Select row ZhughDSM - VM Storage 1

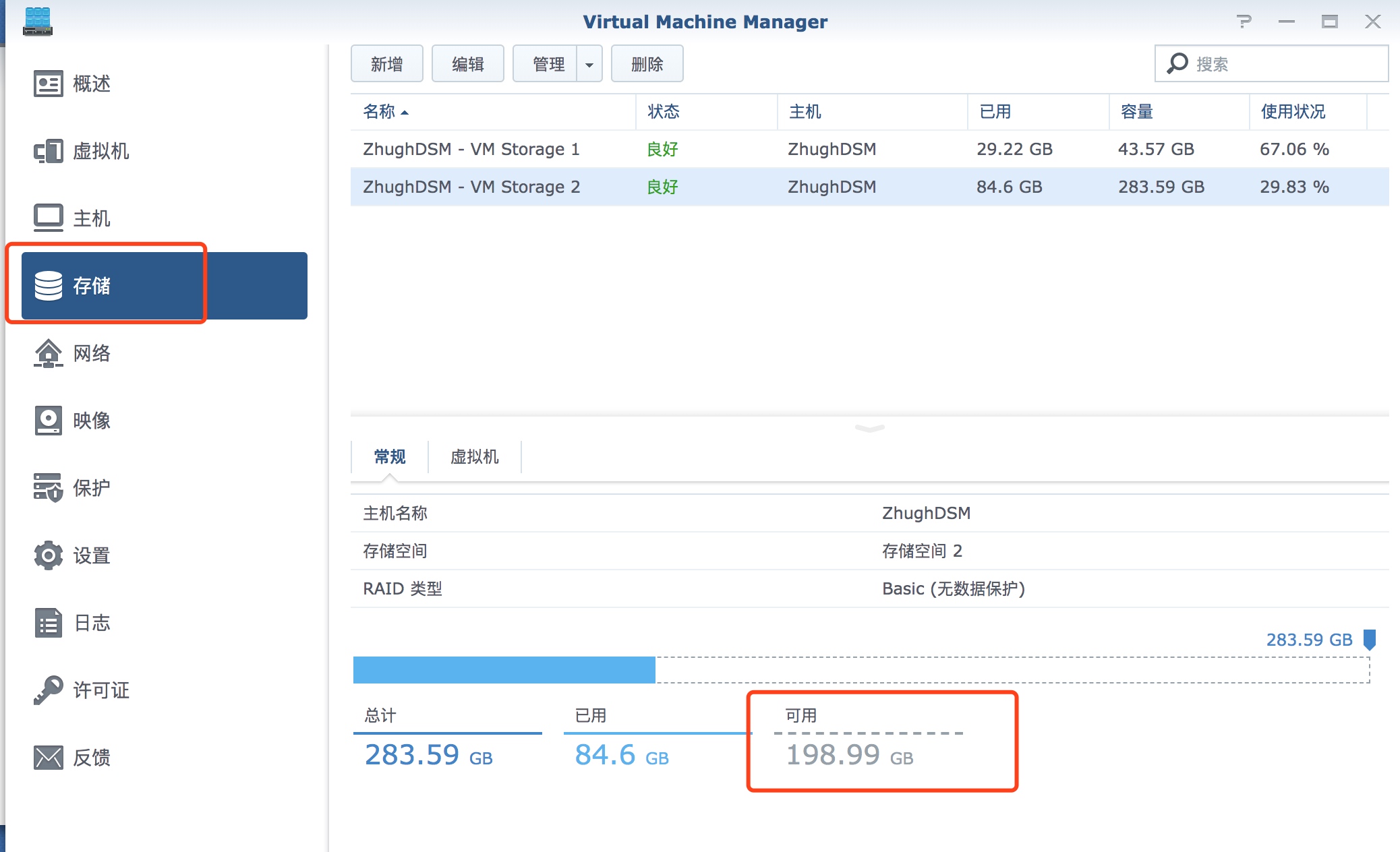(x=869, y=149)
